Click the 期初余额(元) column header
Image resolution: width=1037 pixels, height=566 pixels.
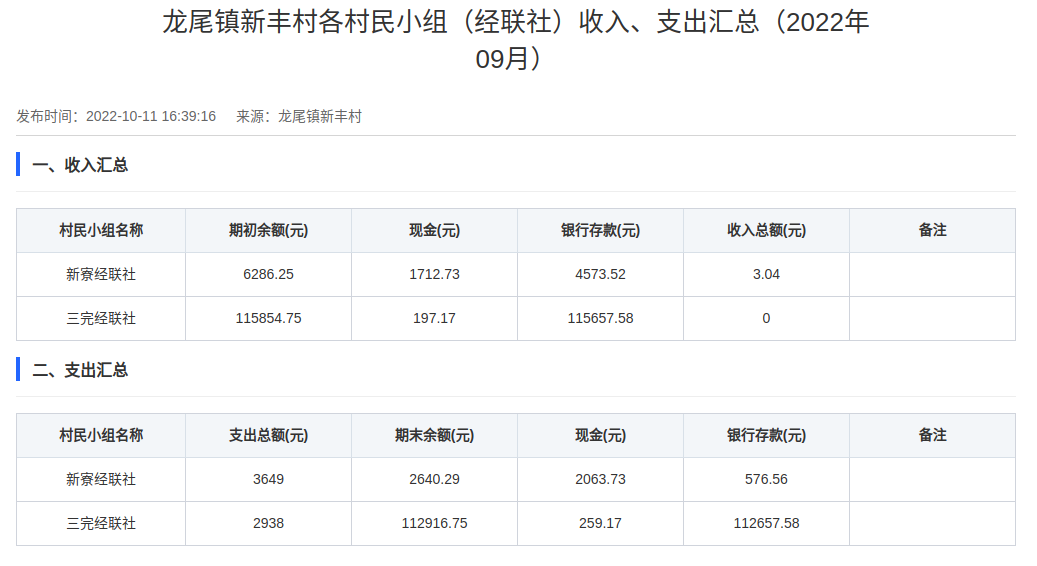tap(269, 230)
